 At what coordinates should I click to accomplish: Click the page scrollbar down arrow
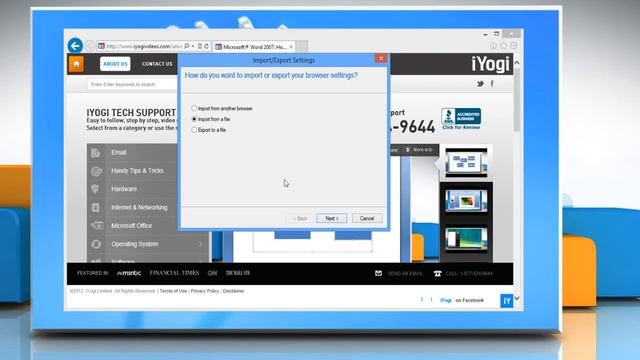(x=517, y=298)
